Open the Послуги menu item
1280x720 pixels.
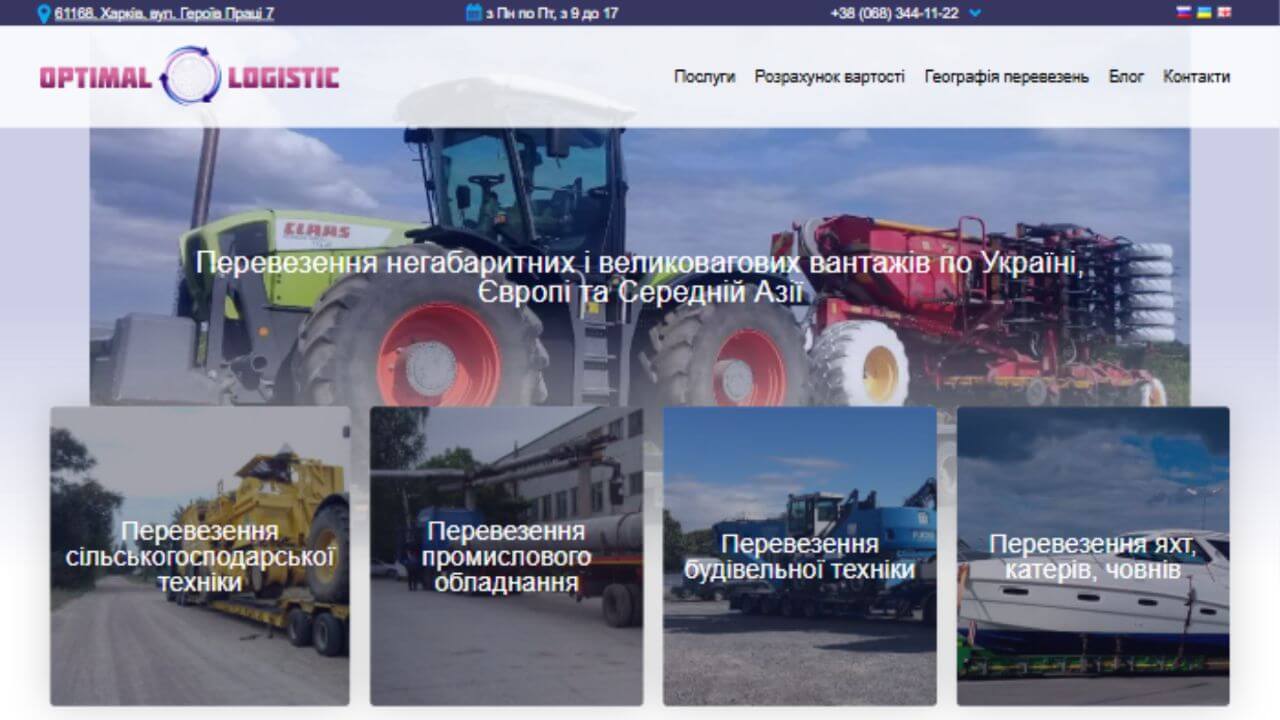[704, 76]
